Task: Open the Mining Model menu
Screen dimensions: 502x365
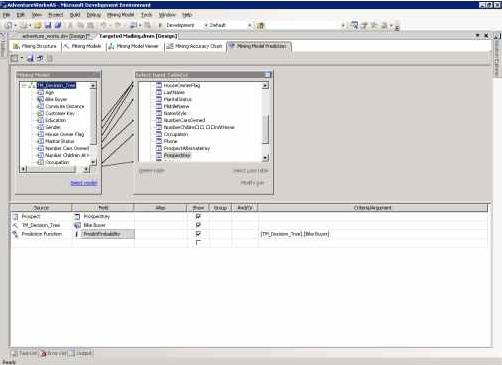Action: click(x=120, y=15)
